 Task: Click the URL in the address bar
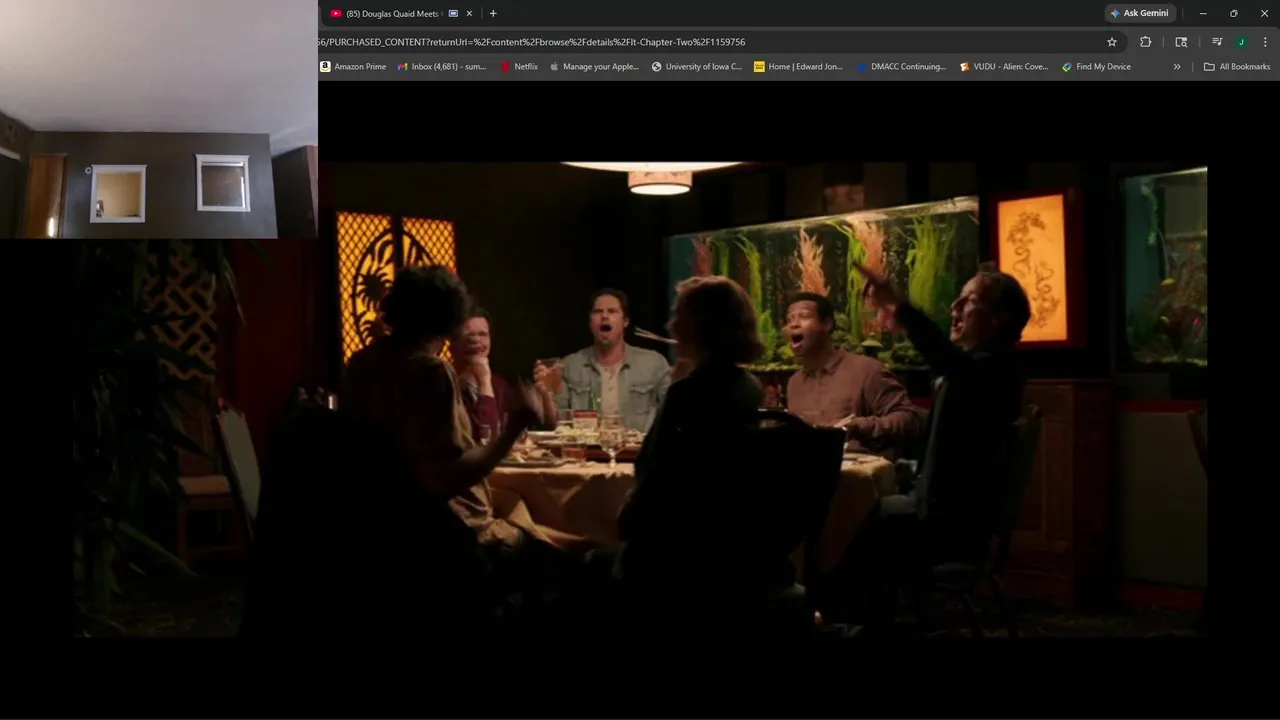tap(532, 42)
